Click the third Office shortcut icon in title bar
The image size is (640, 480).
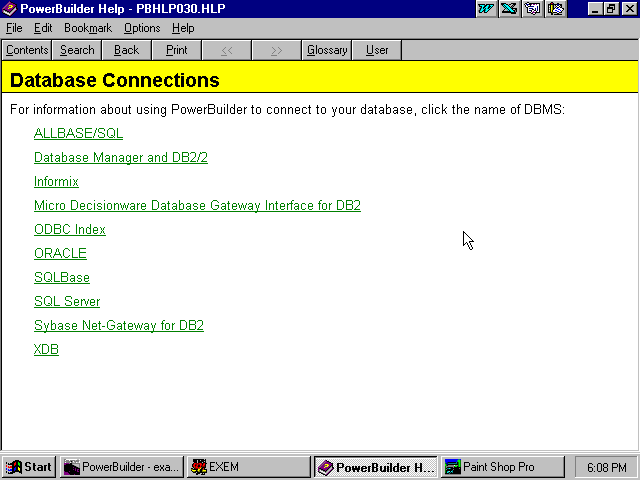[532, 9]
